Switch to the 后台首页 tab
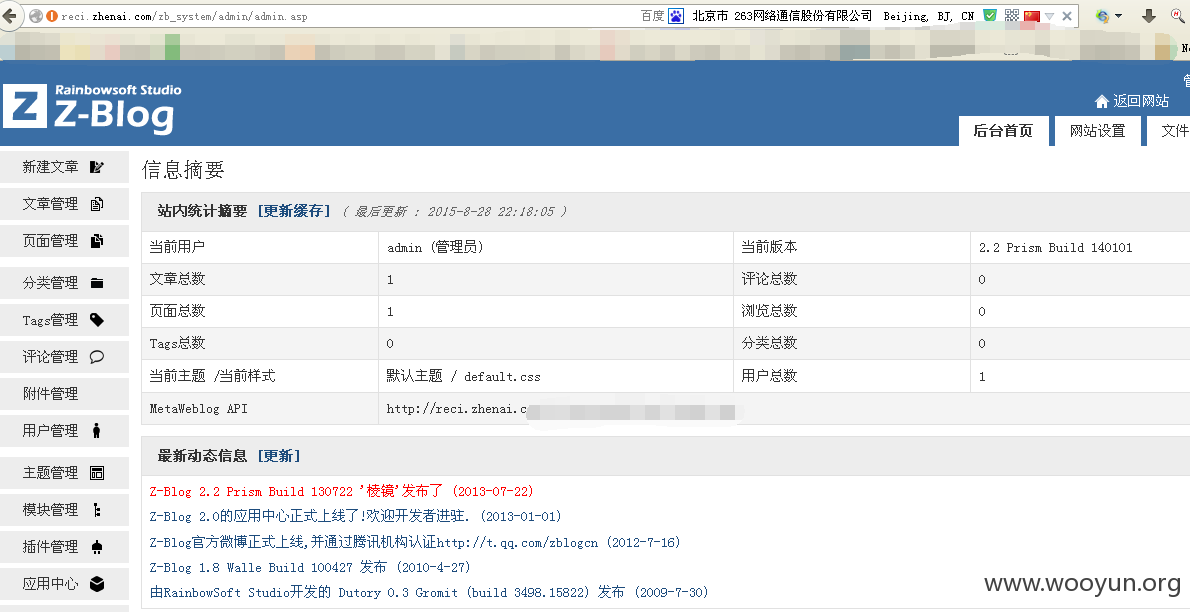Viewport: 1190px width, 612px height. (1003, 131)
